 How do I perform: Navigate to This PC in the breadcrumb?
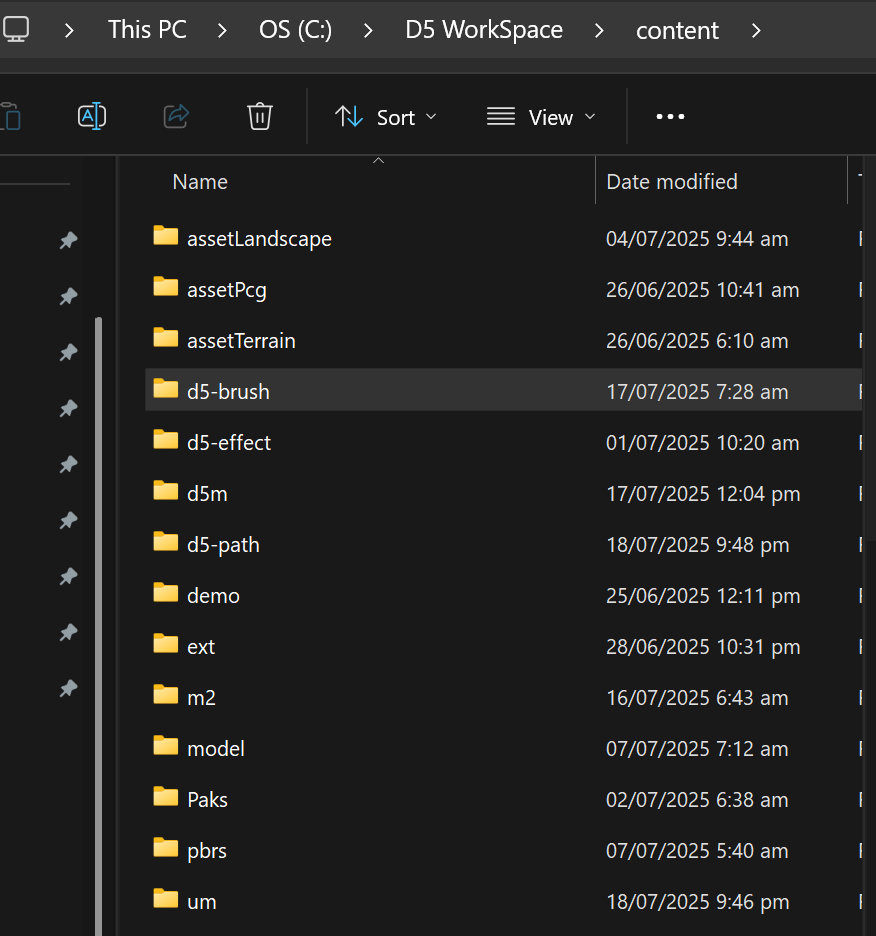(147, 30)
